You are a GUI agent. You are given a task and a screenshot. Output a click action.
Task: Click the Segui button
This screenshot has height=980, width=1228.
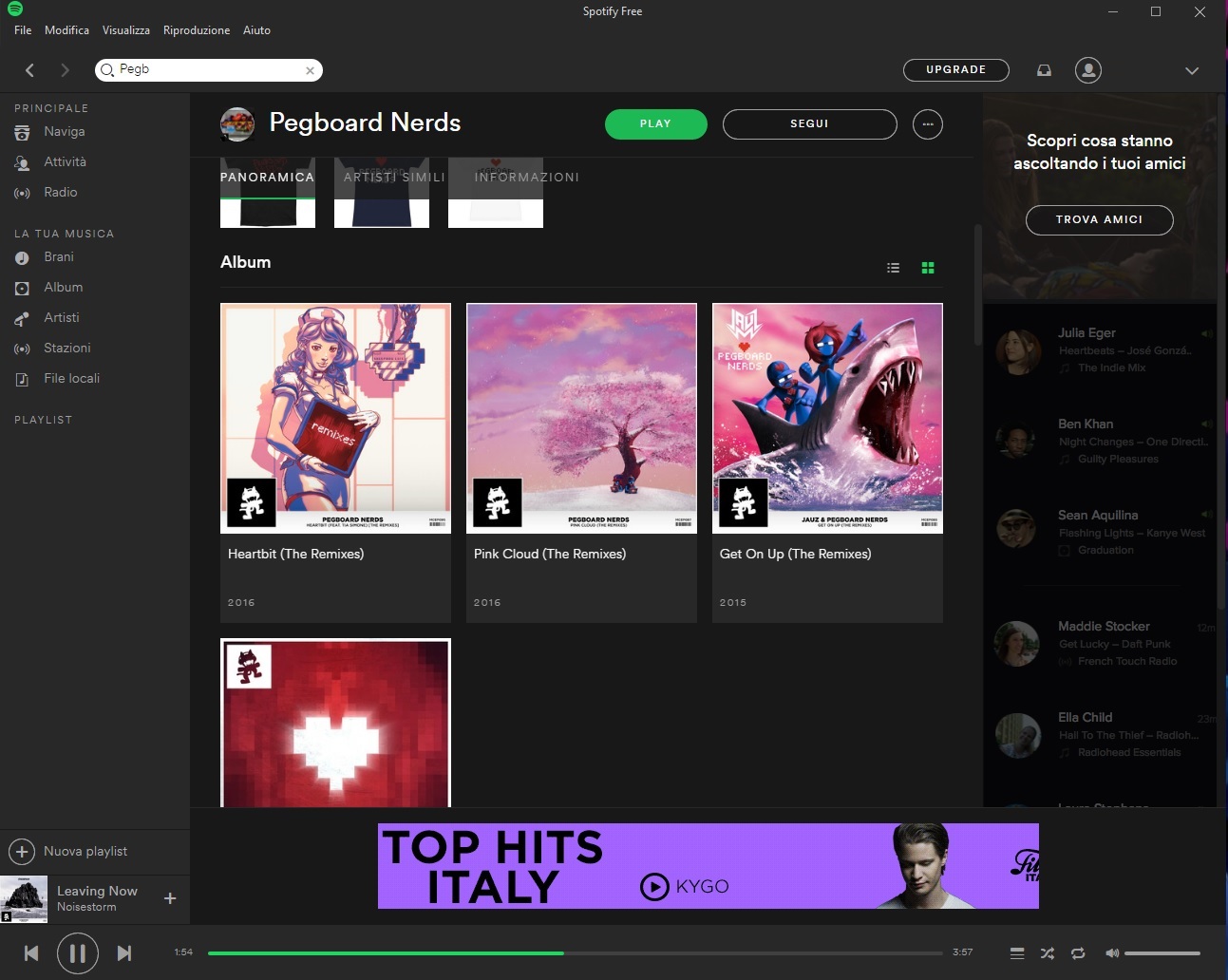809,124
